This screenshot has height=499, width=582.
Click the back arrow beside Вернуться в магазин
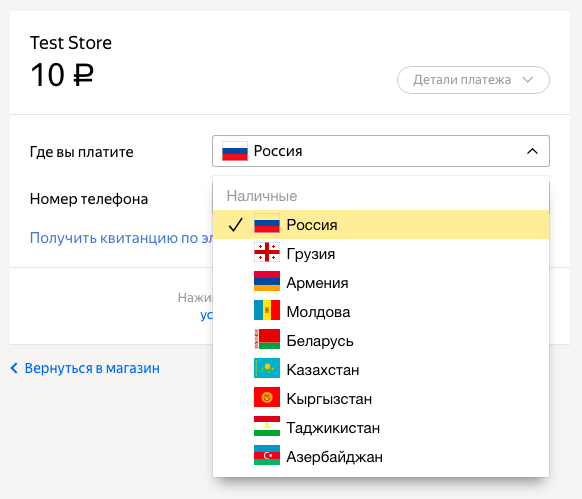[14, 368]
